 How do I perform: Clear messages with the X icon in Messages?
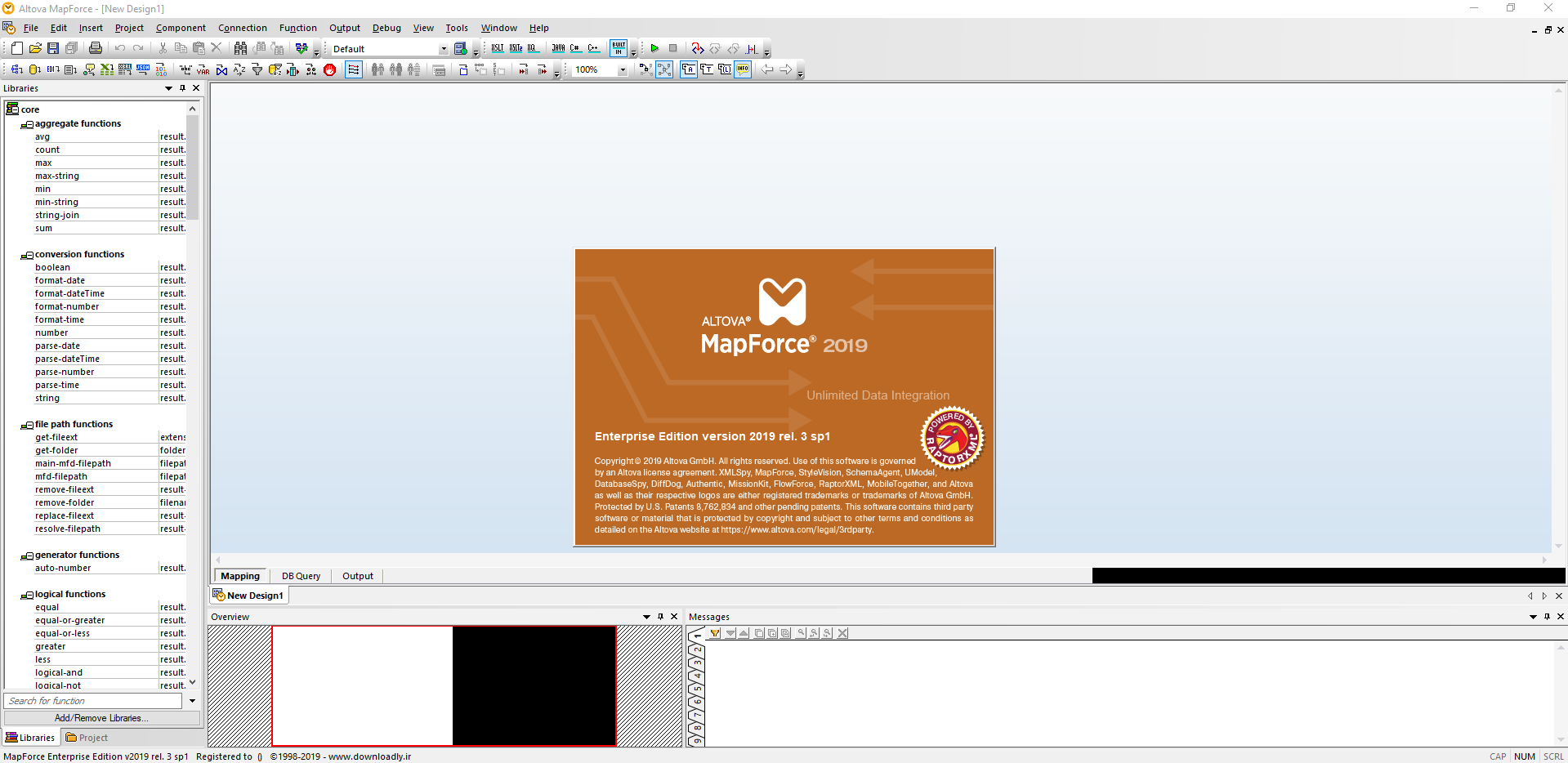tap(842, 633)
